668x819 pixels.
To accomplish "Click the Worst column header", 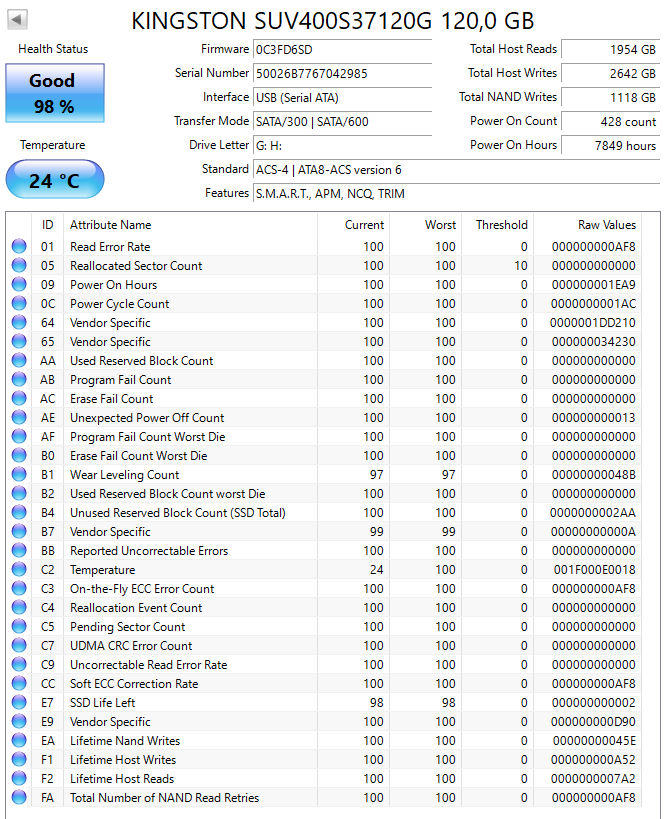I will (x=426, y=225).
